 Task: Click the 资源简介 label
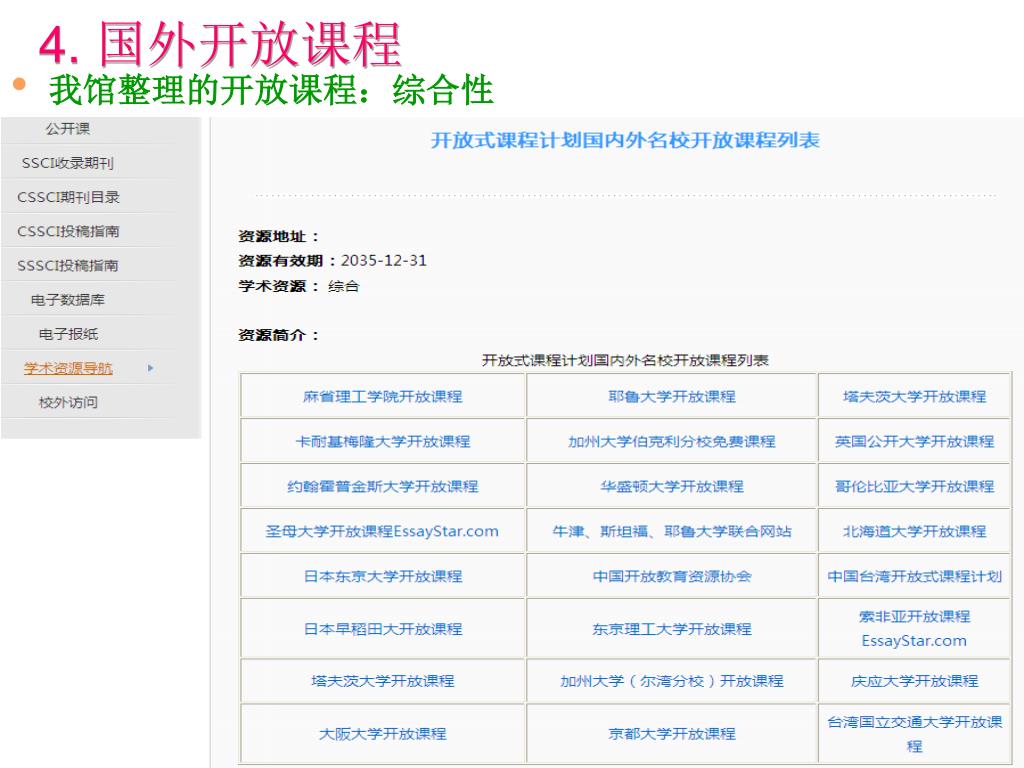tap(279, 335)
